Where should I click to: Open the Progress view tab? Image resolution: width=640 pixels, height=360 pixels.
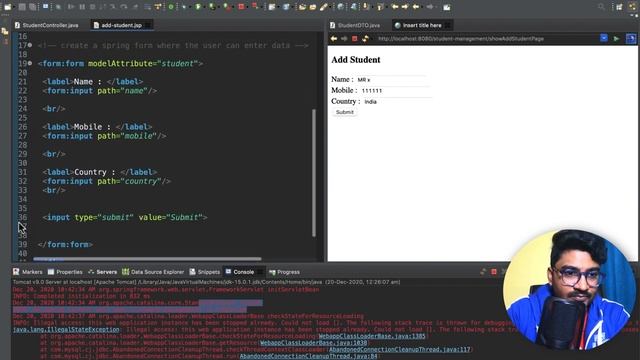click(284, 272)
